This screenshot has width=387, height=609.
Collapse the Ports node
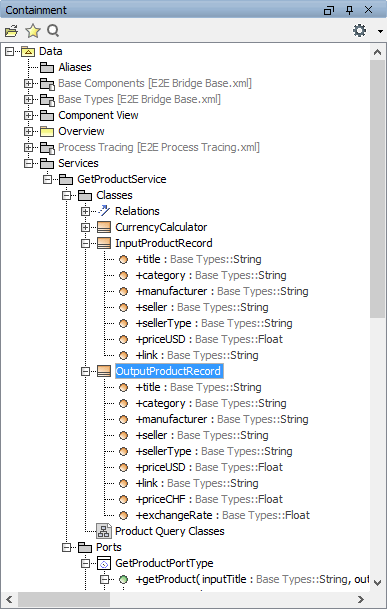[66, 547]
